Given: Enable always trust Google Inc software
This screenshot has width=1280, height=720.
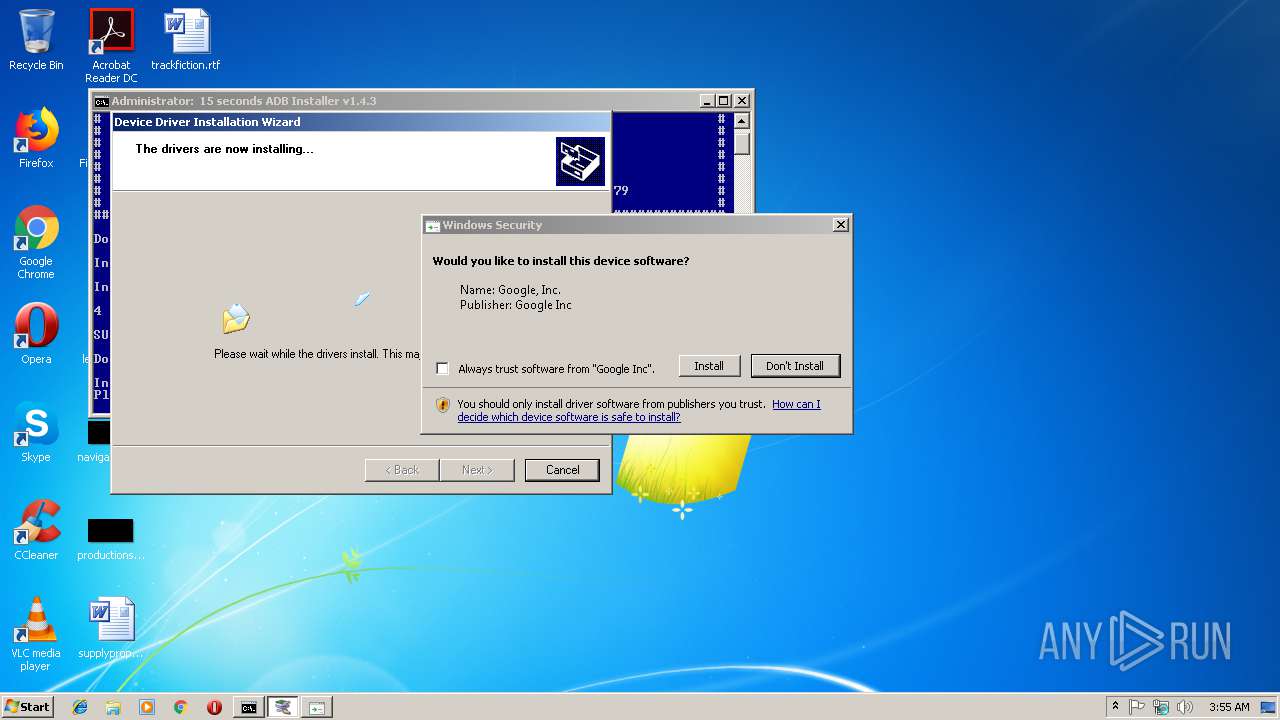Looking at the screenshot, I should (x=442, y=369).
